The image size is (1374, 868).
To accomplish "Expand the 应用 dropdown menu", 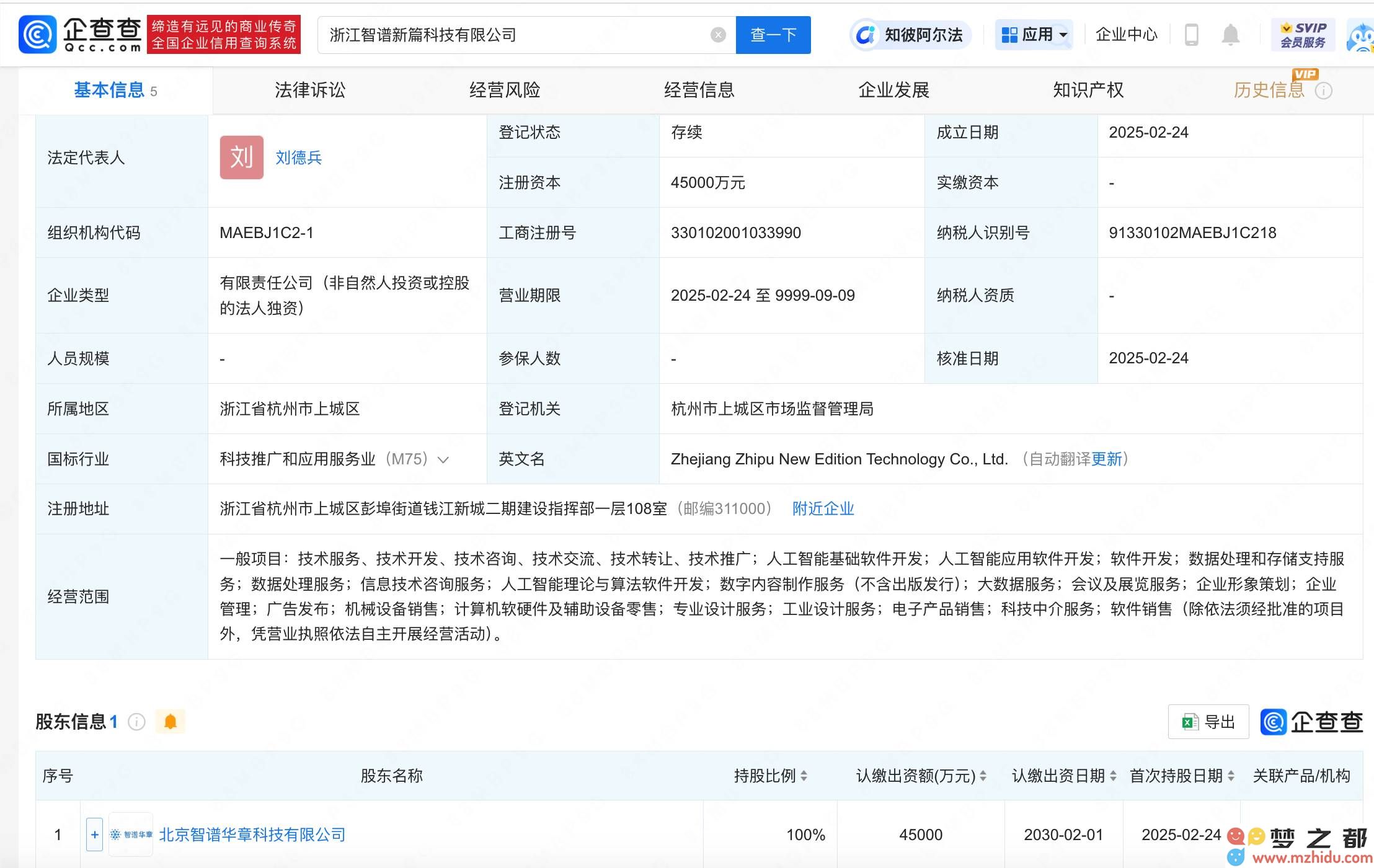I will tap(1034, 35).
